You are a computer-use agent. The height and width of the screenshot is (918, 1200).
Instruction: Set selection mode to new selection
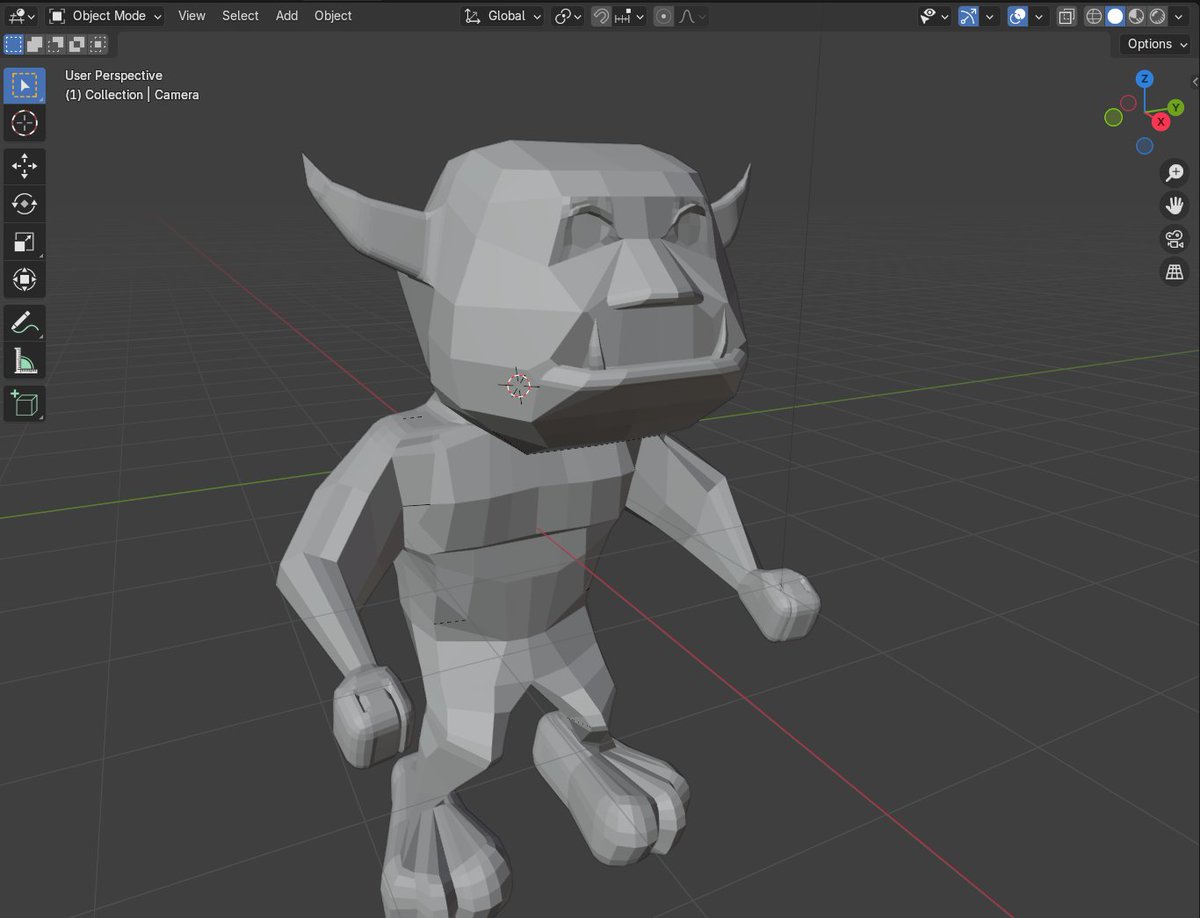pos(13,44)
